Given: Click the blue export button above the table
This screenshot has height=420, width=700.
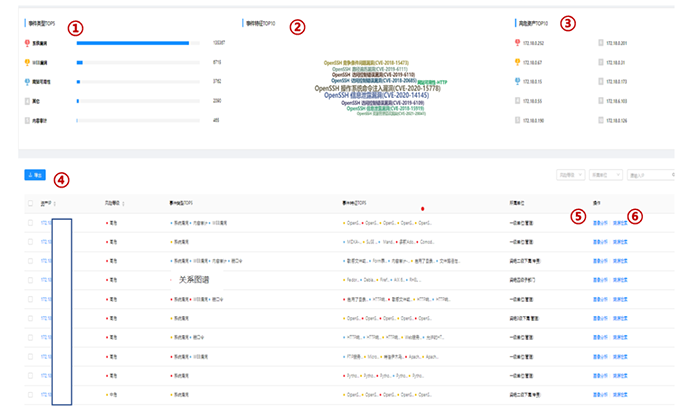Looking at the screenshot, I should tap(35, 175).
